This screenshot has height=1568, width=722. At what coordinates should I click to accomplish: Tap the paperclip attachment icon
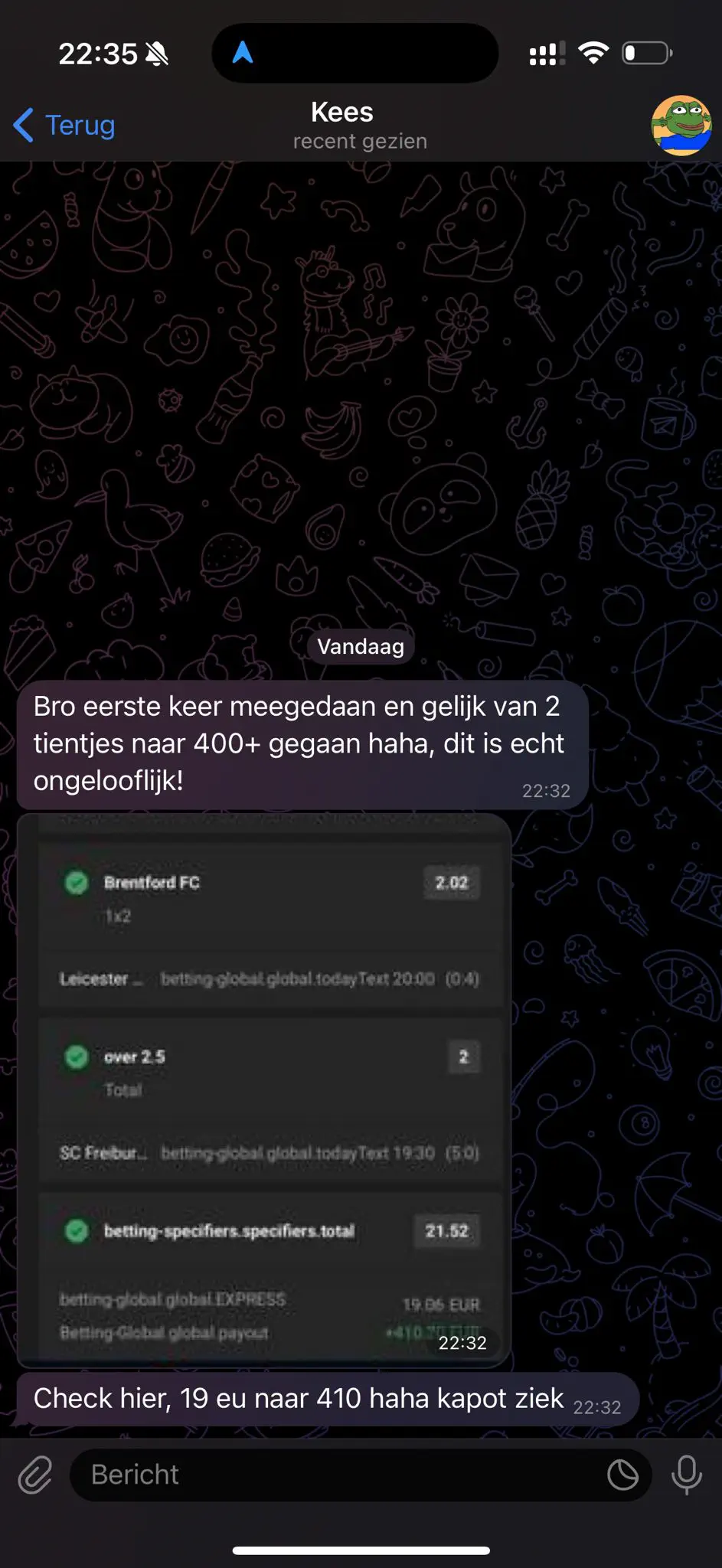click(x=35, y=1475)
